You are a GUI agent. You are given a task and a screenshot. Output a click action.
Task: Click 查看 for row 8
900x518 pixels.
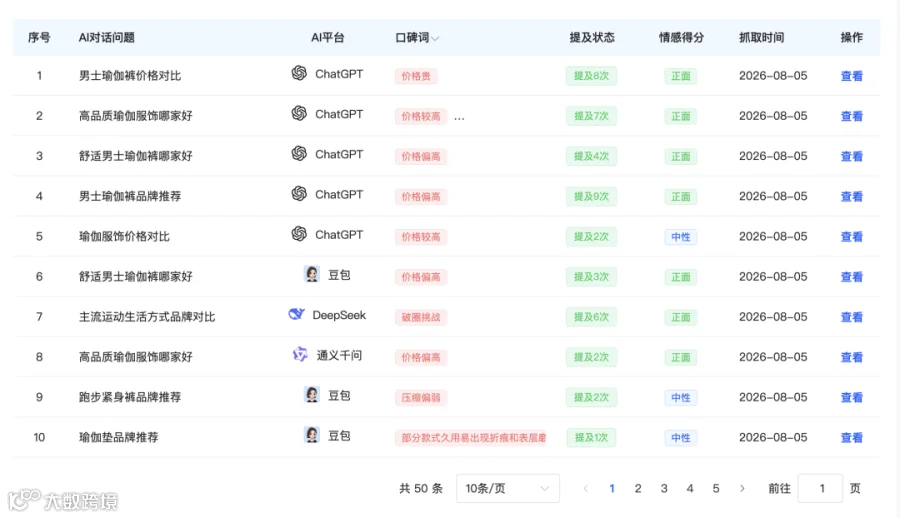(852, 357)
